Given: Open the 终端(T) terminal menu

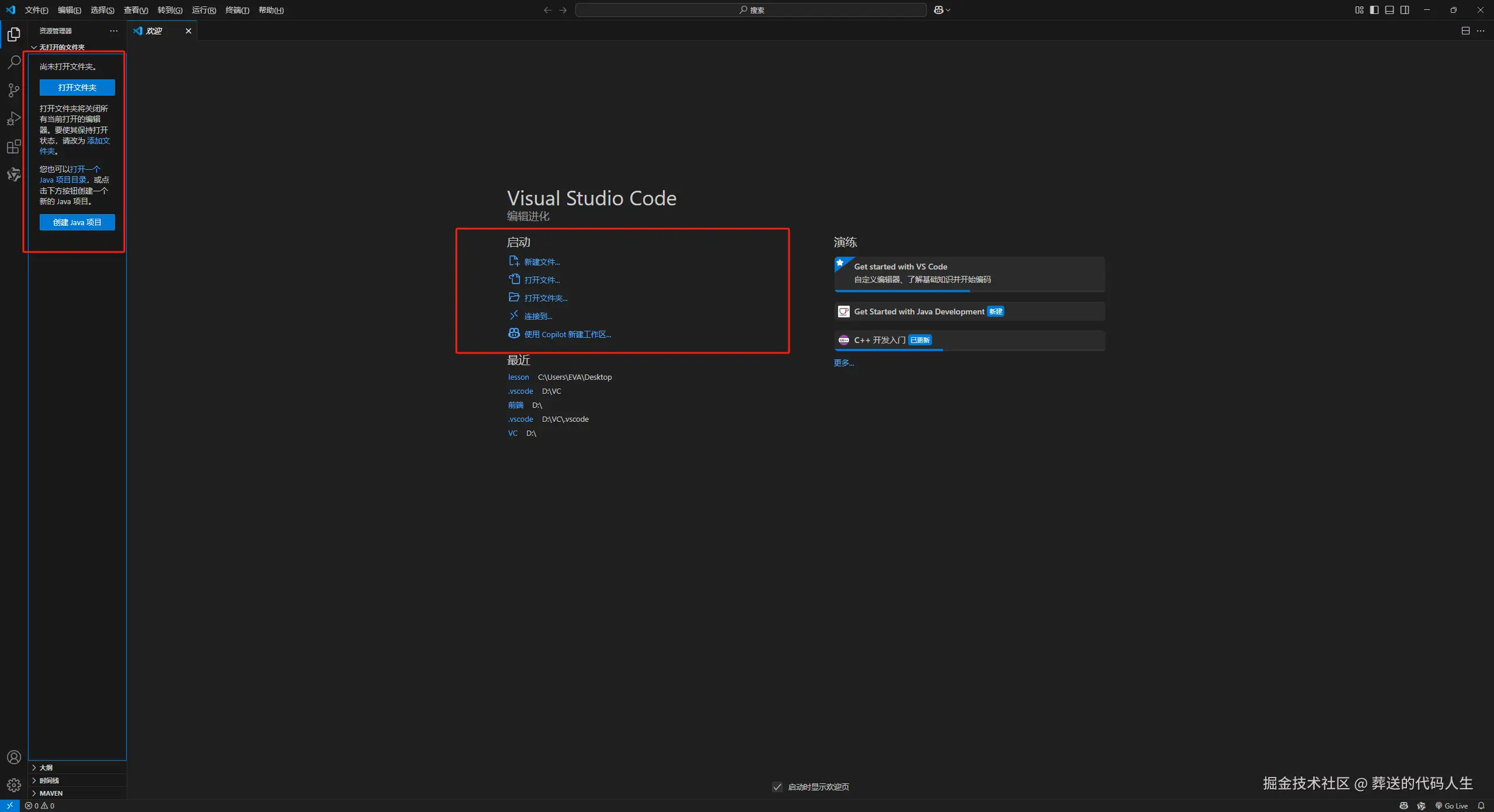Looking at the screenshot, I should pos(237,10).
